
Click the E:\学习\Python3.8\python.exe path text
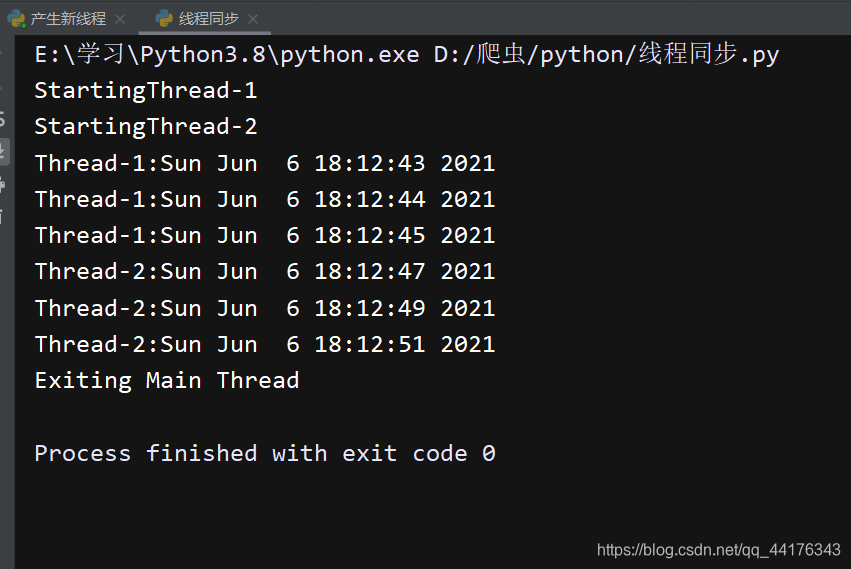point(227,54)
